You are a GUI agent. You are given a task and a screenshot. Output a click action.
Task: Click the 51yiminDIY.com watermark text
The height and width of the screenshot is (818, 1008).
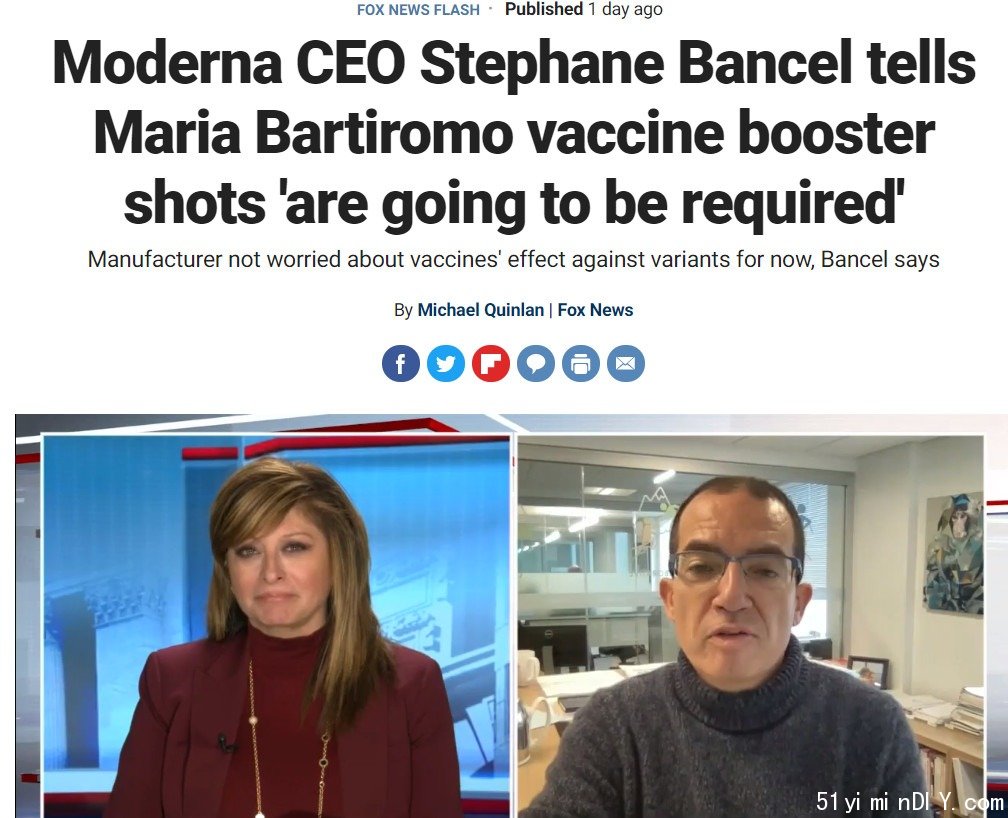coord(909,802)
